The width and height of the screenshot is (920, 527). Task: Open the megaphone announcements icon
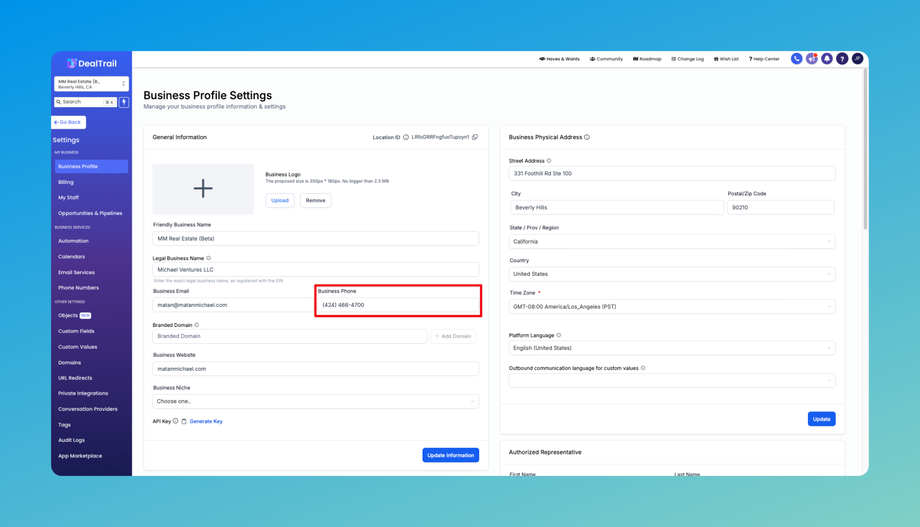812,59
